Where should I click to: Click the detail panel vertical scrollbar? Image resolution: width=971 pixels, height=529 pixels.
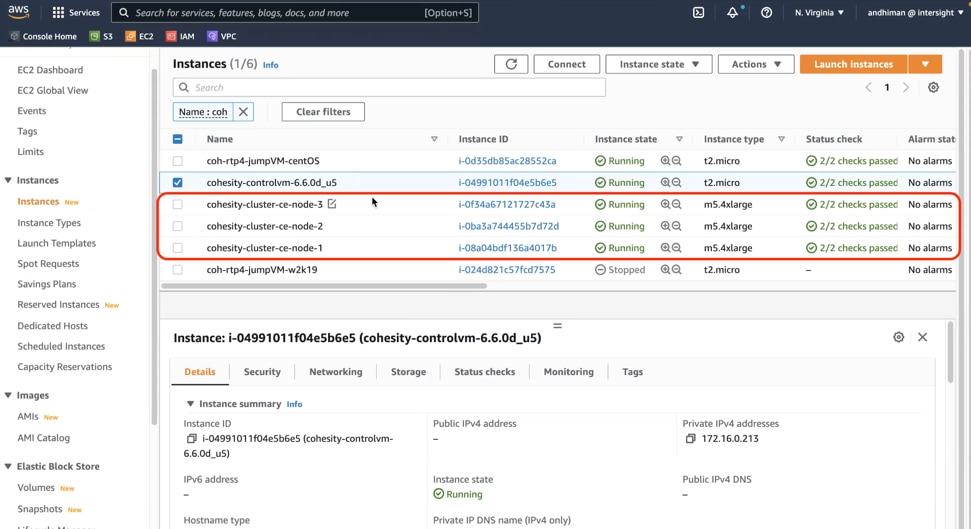pyautogui.click(x=951, y=352)
